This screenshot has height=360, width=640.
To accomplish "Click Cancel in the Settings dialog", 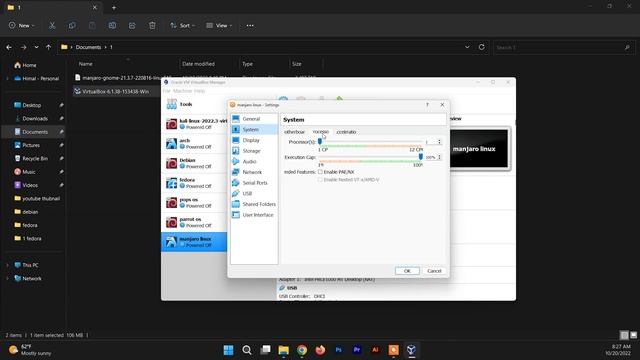I will click(434, 271).
